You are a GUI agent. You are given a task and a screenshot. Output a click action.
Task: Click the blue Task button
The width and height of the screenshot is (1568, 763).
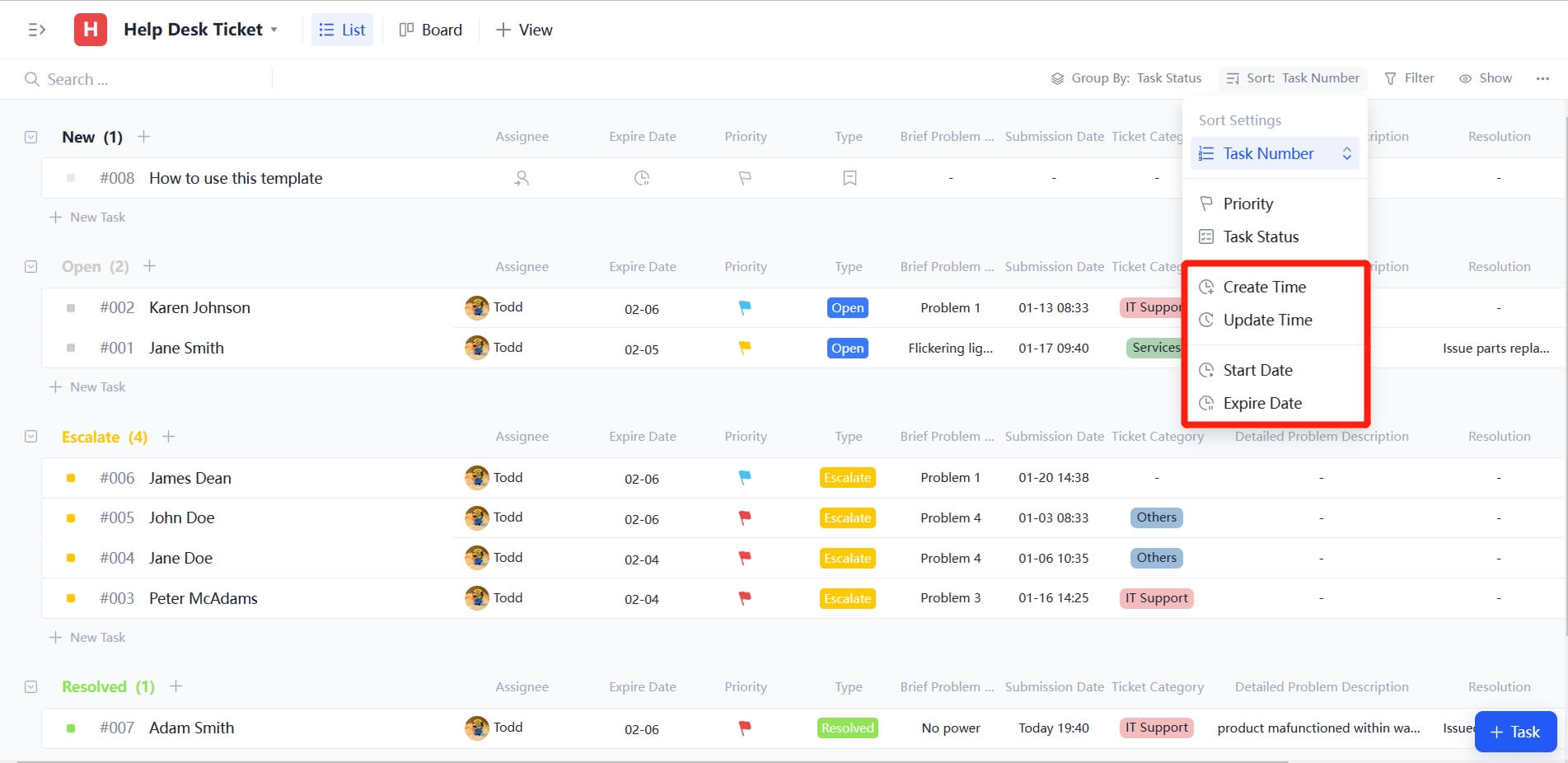point(1514,732)
